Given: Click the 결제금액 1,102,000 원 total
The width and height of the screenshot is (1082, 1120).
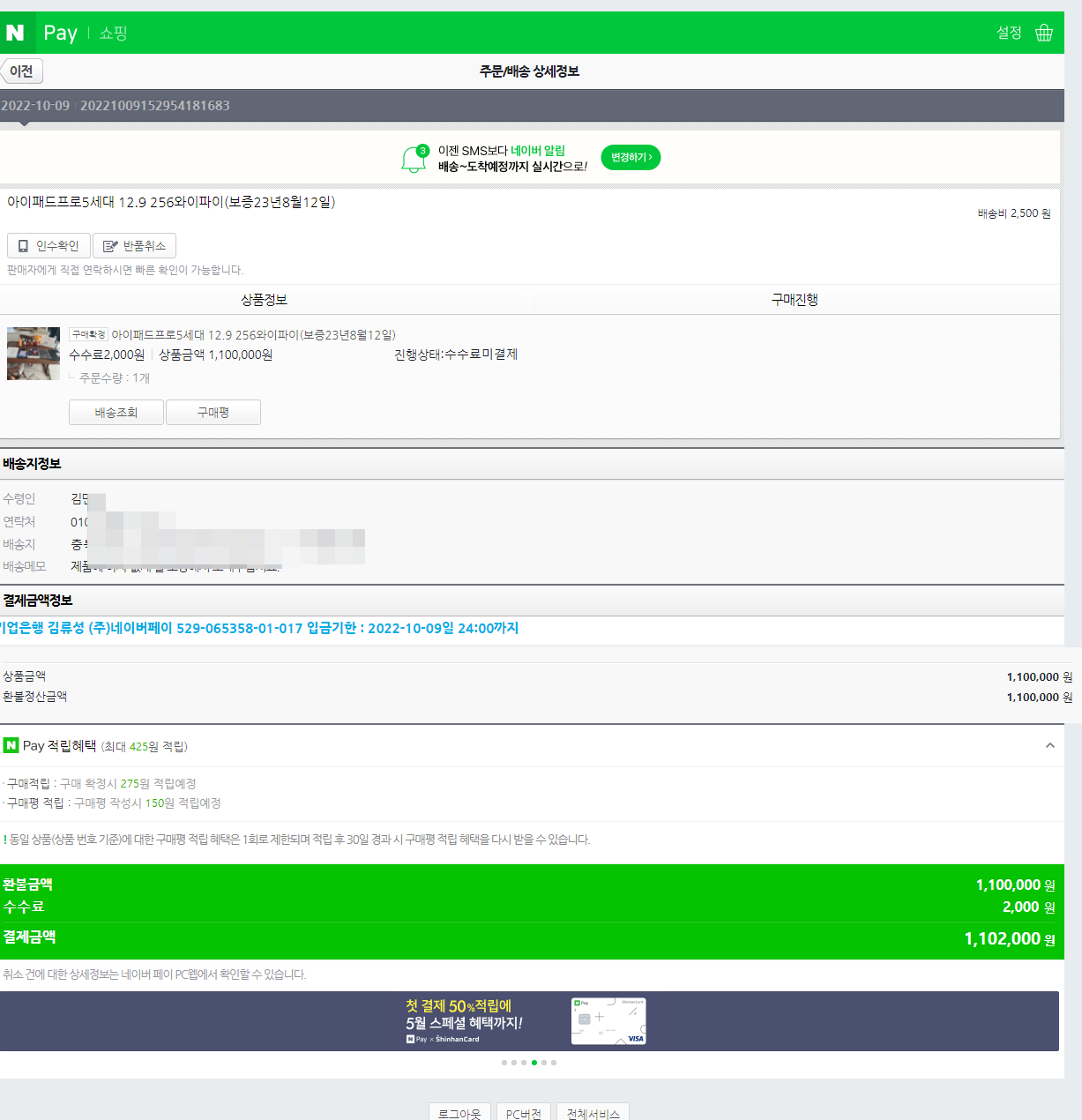Looking at the screenshot, I should (x=529, y=939).
